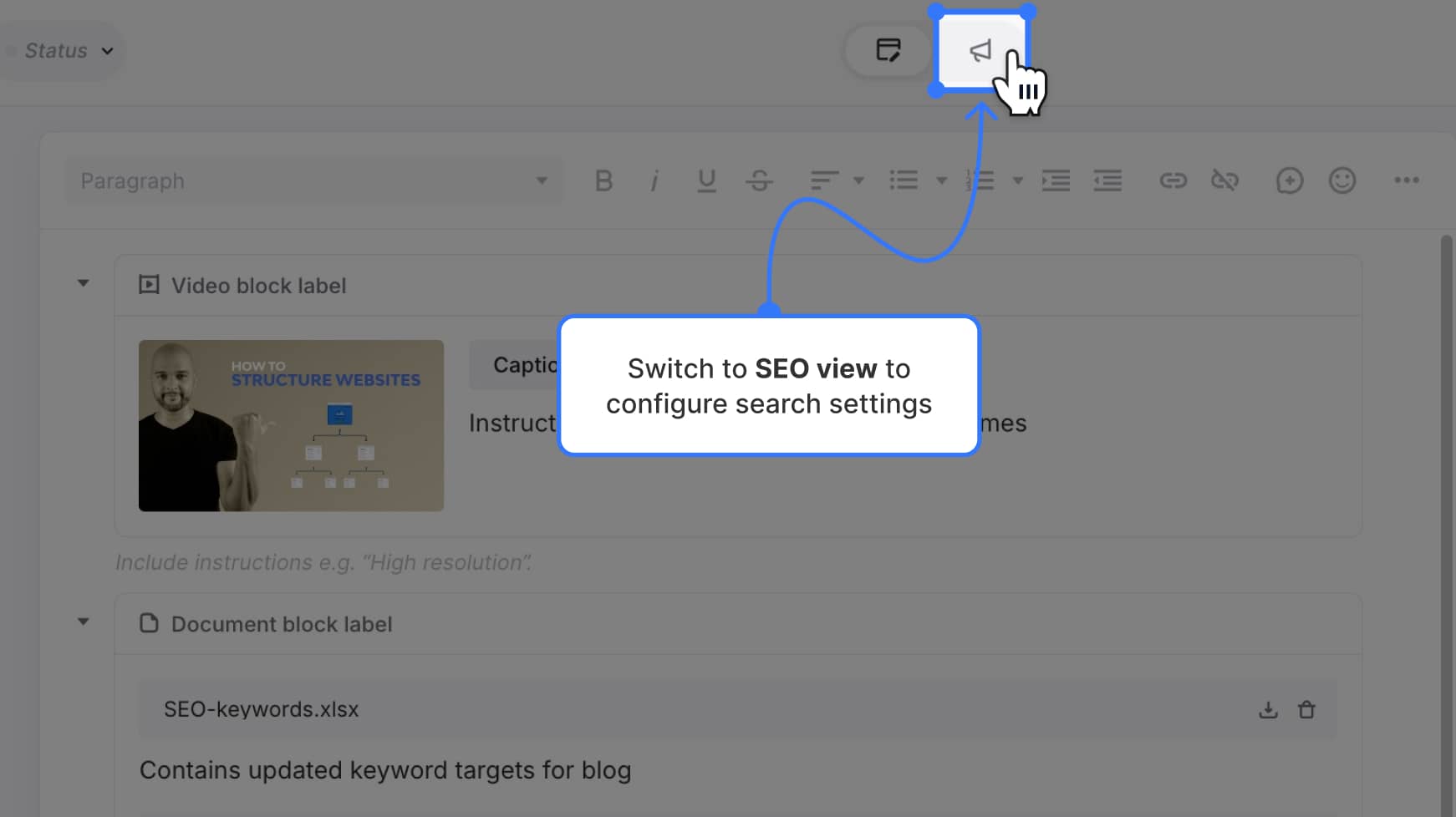
Task: Increase indent of text
Action: click(x=1056, y=180)
